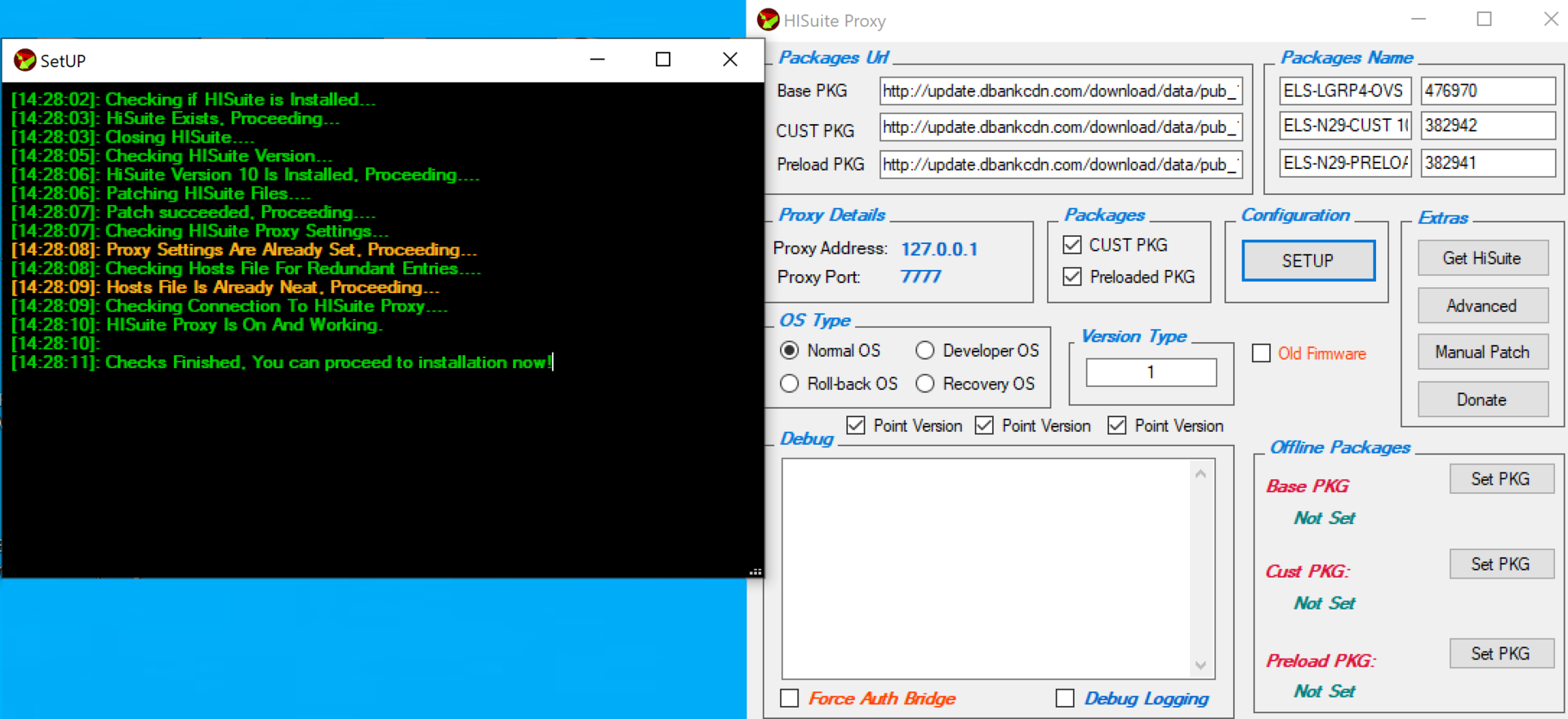
Task: Click the 476970 package ID field
Action: [1488, 91]
